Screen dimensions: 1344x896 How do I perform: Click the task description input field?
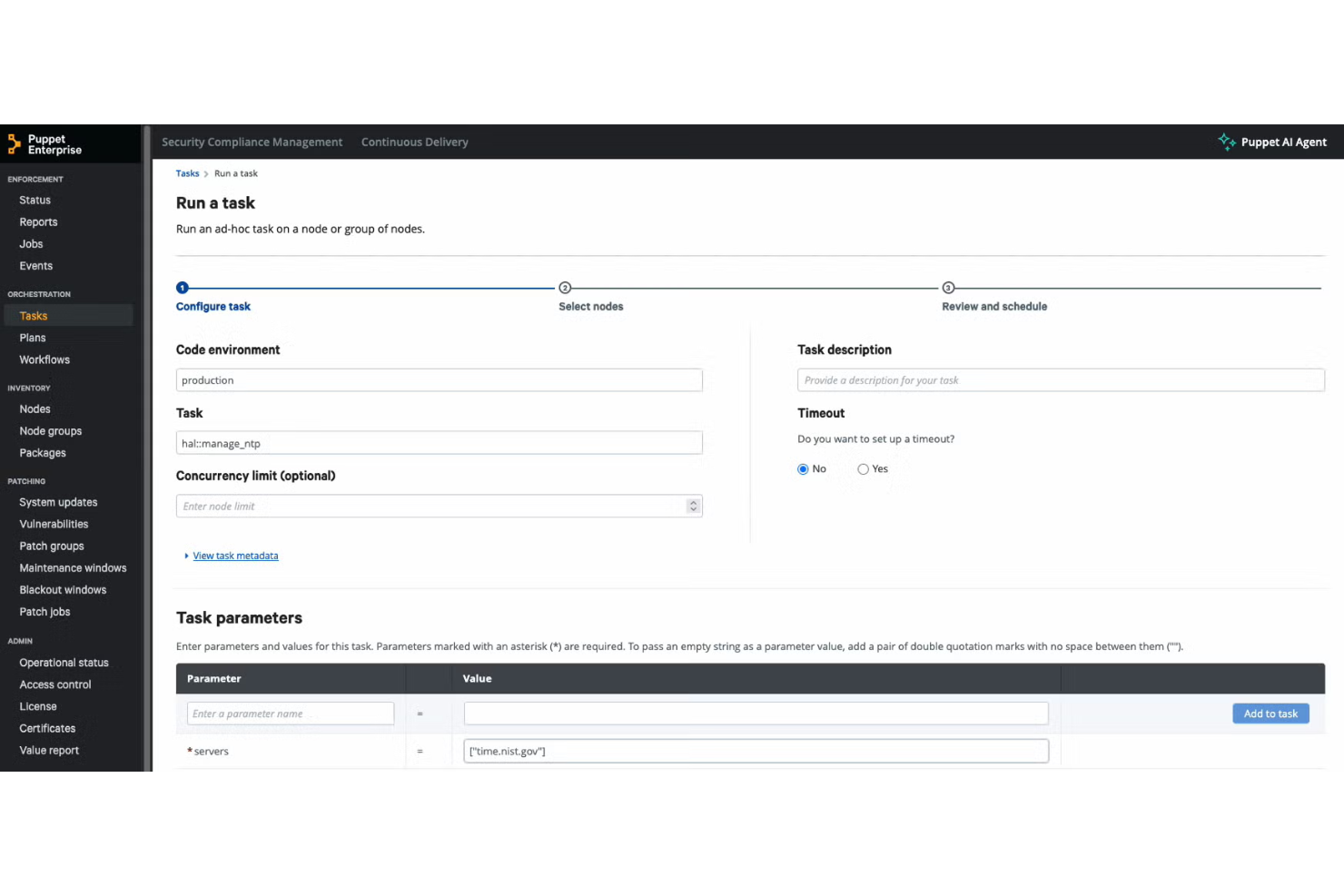click(x=1060, y=379)
